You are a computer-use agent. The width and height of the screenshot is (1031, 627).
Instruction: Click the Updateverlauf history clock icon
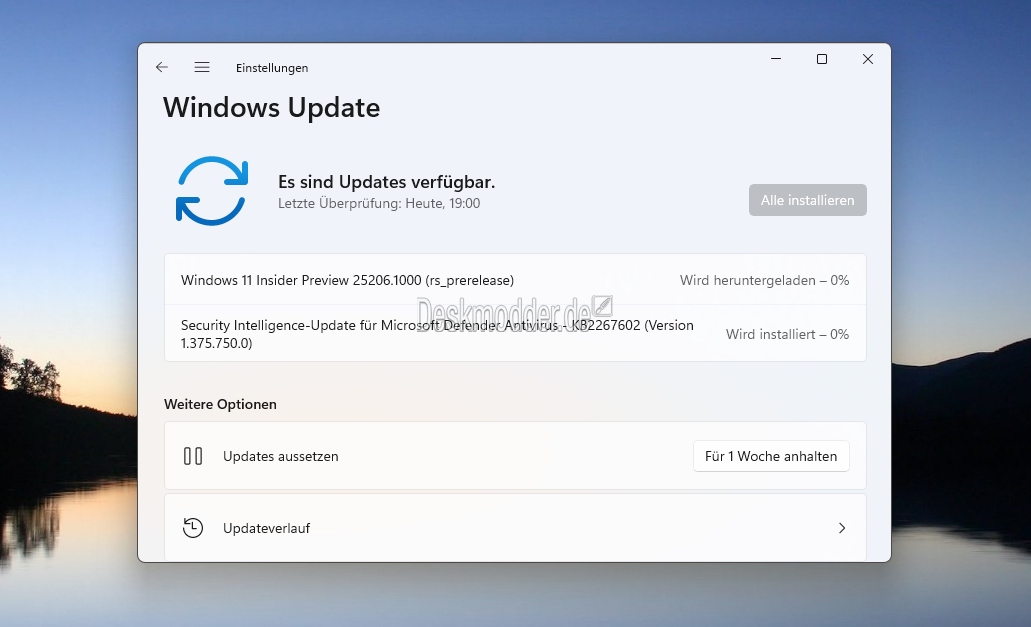193,528
